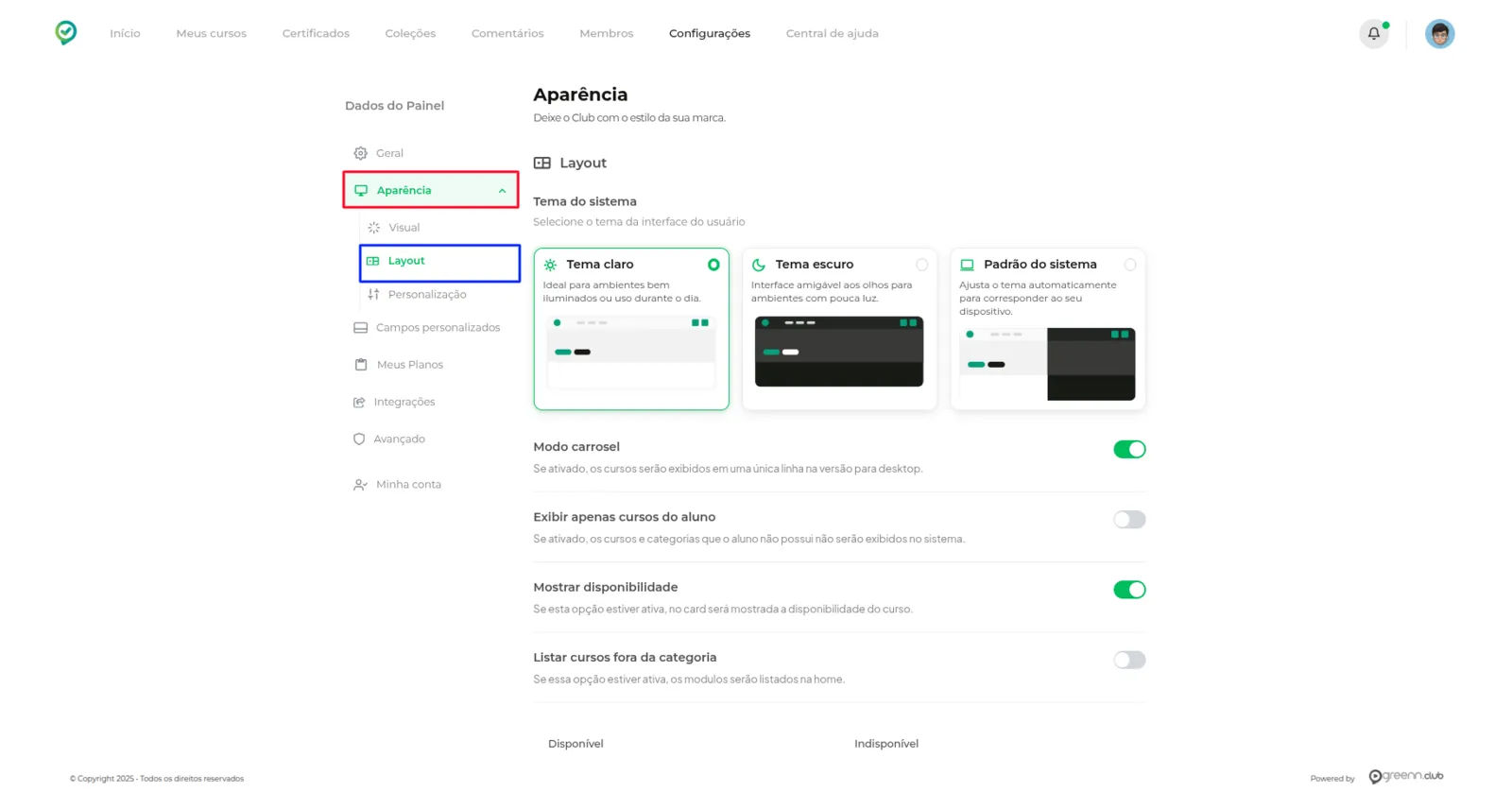This screenshot has width=1512, height=792.
Task: Click the Avançado shield icon
Action: tap(359, 439)
